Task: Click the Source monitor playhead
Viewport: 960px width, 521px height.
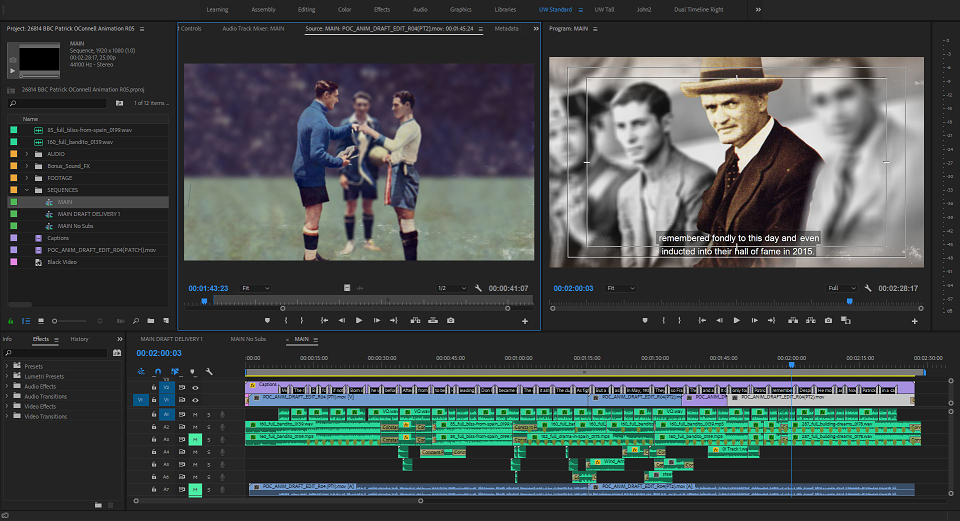Action: [204, 301]
